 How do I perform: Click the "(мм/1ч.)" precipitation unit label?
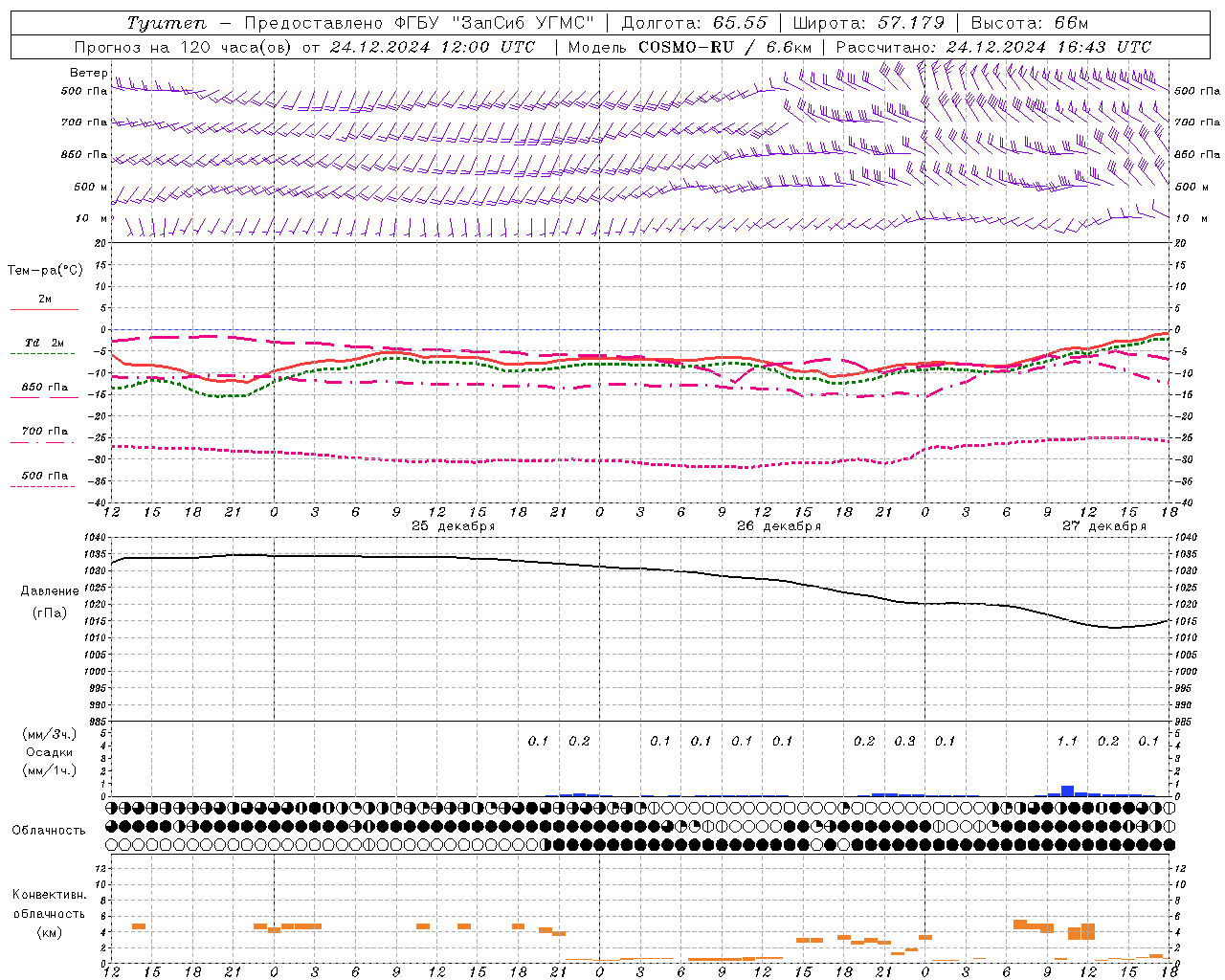48,770
